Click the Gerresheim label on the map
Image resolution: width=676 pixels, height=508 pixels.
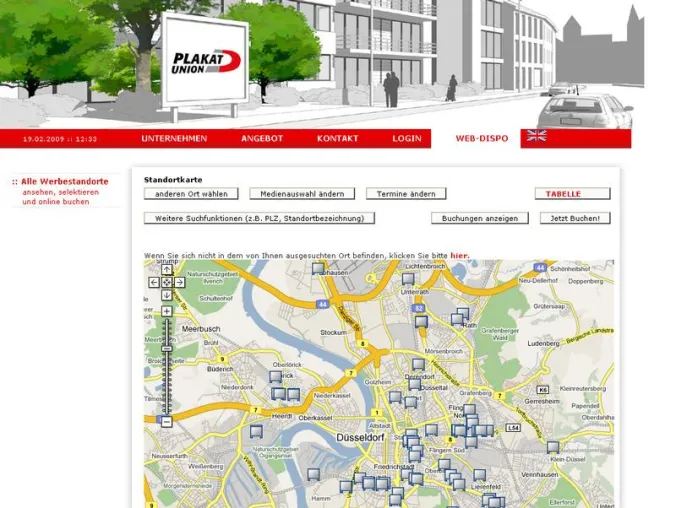click(x=542, y=401)
